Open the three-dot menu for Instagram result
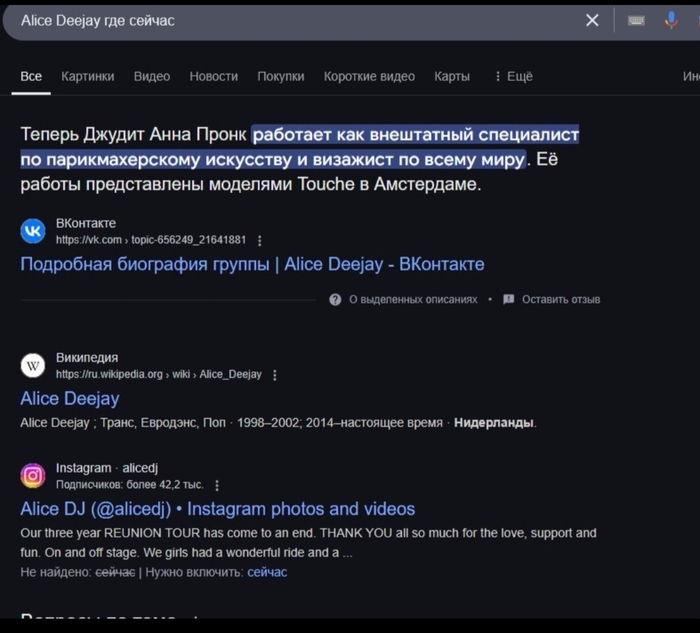The width and height of the screenshot is (700, 633). coord(217,485)
